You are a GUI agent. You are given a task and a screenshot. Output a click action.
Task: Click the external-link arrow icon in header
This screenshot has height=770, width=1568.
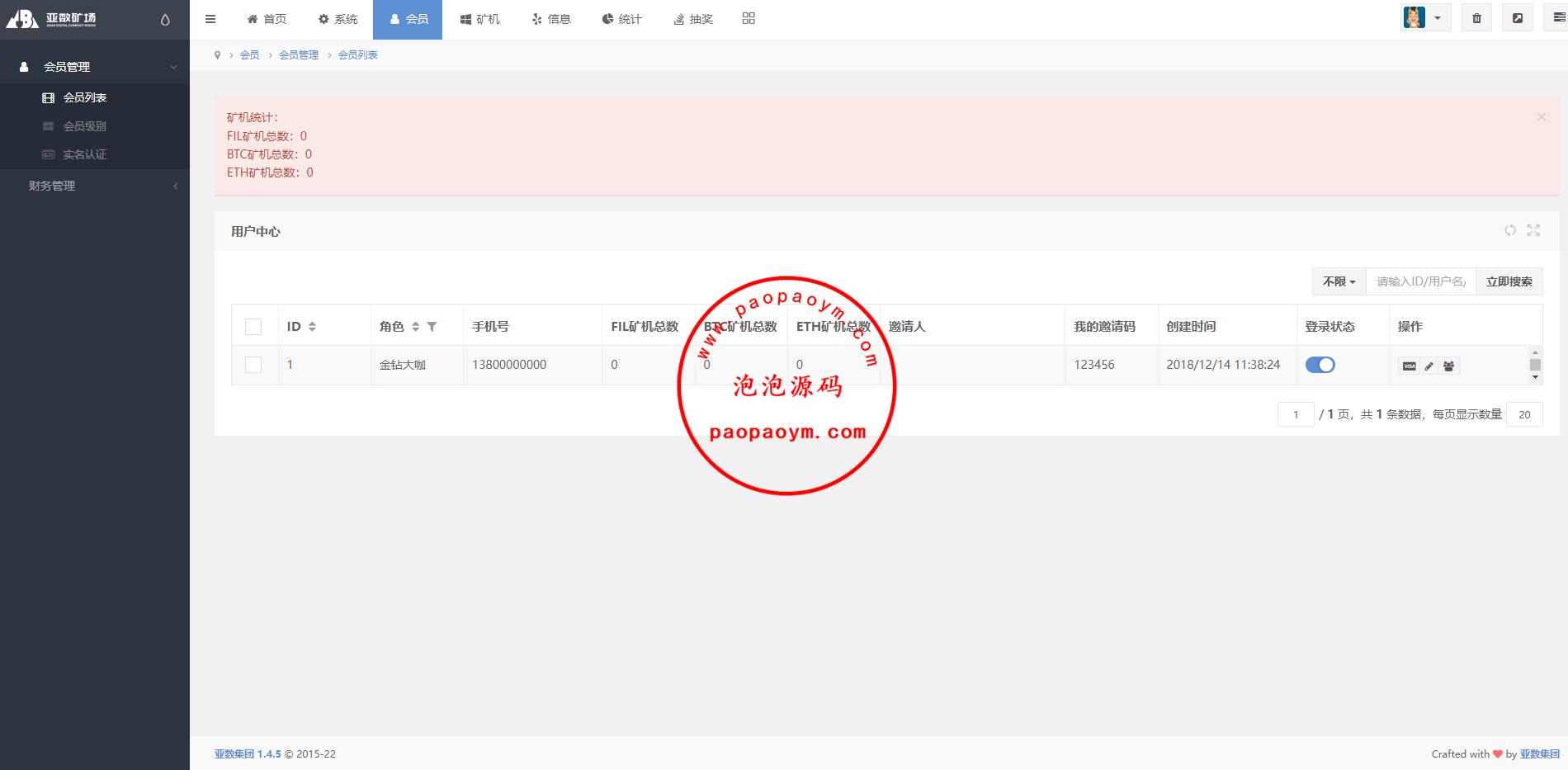pos(1517,18)
